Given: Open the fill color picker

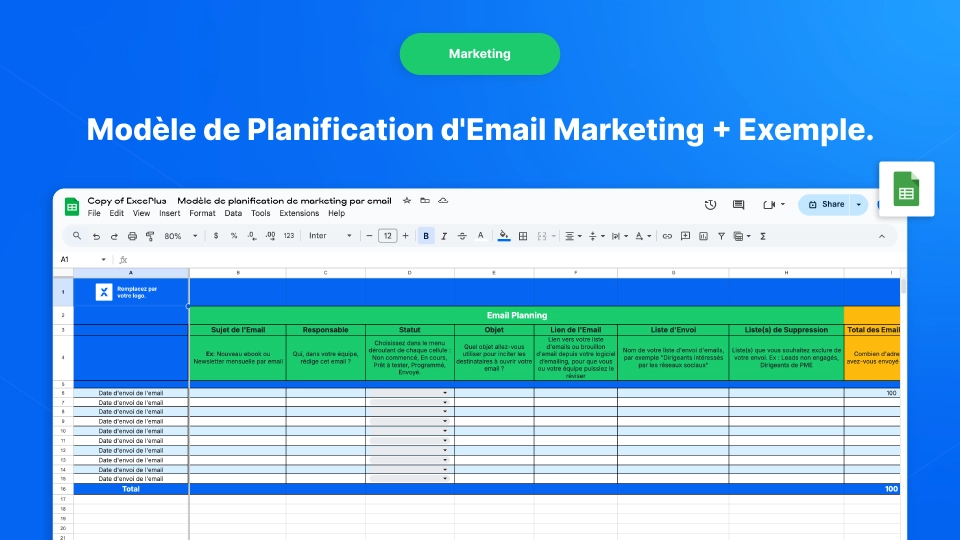Looking at the screenshot, I should (x=504, y=236).
